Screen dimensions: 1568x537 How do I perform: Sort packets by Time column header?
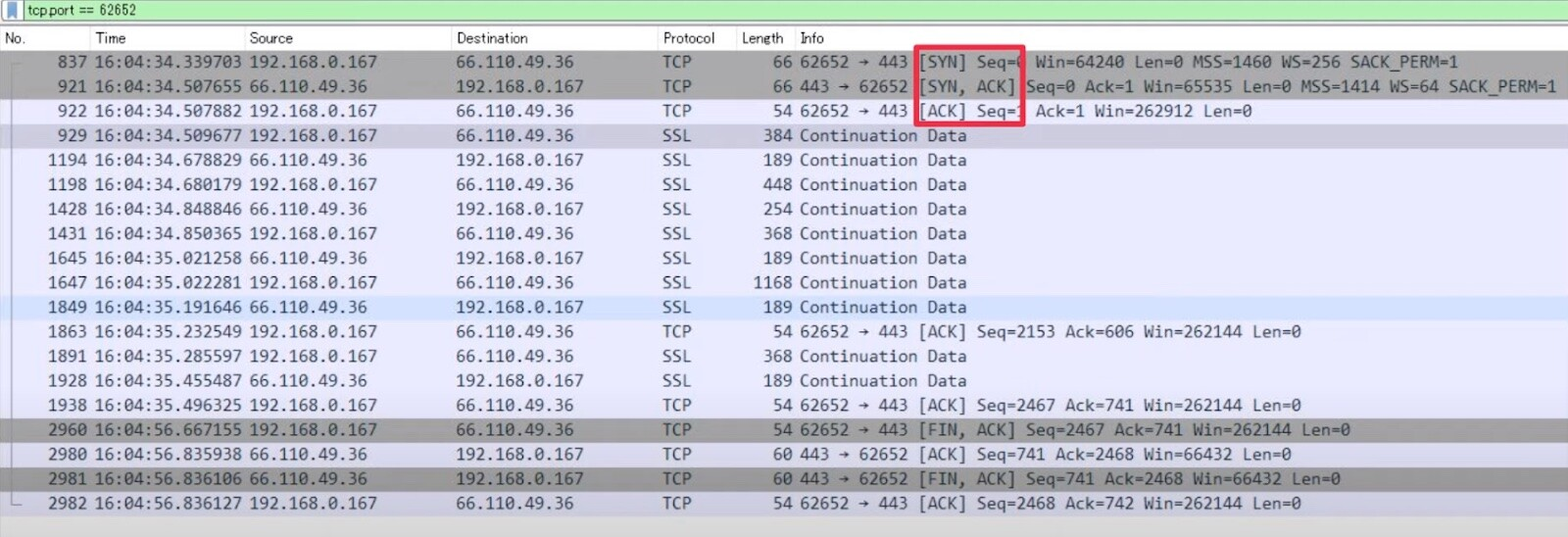coord(111,38)
